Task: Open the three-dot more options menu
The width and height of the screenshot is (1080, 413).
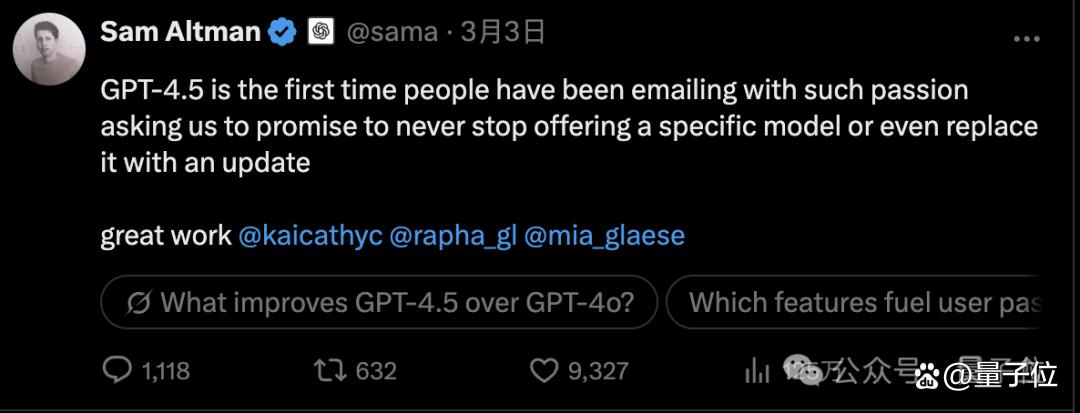Action: coord(1027,39)
